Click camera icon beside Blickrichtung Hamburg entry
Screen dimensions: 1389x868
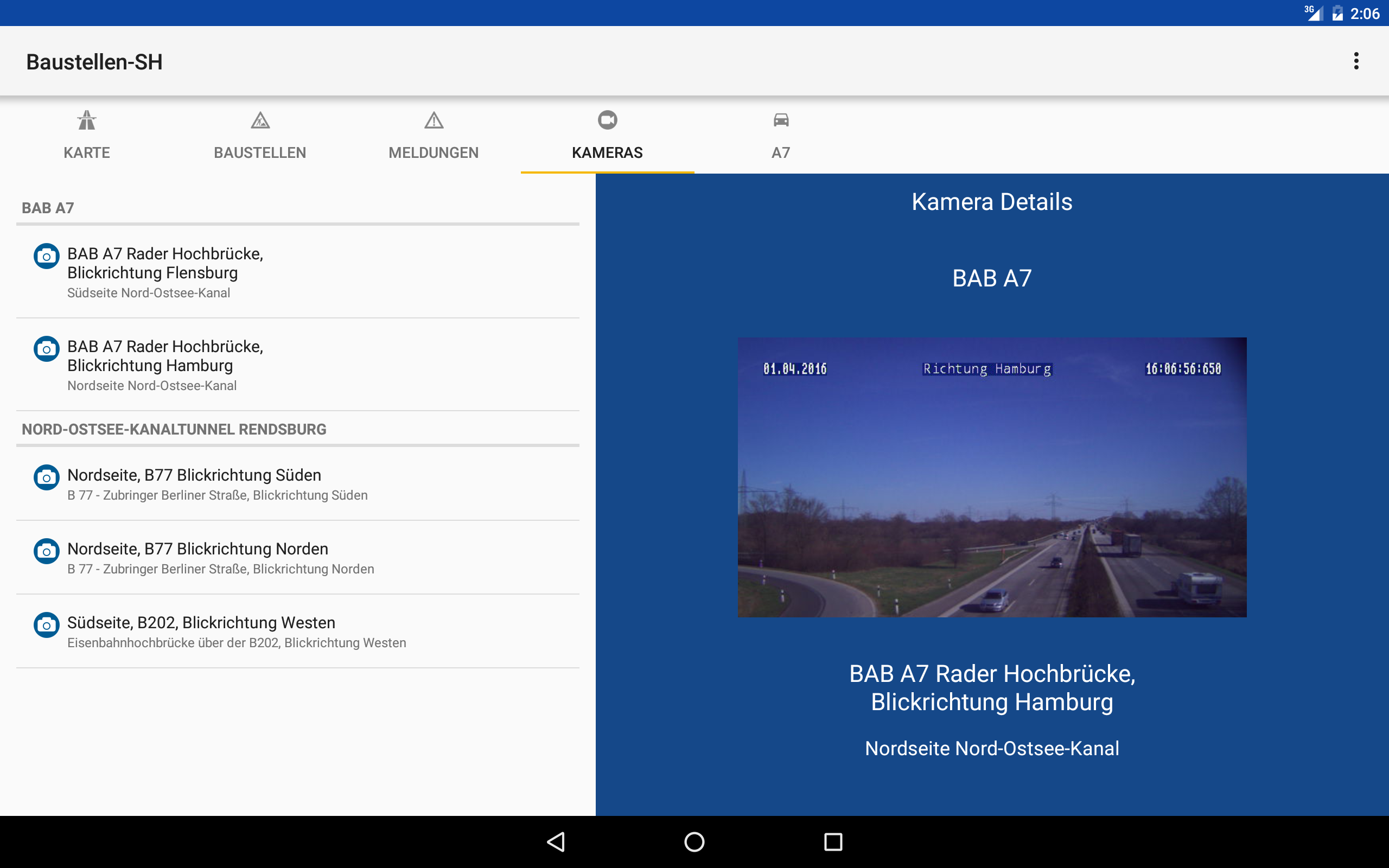[47, 349]
